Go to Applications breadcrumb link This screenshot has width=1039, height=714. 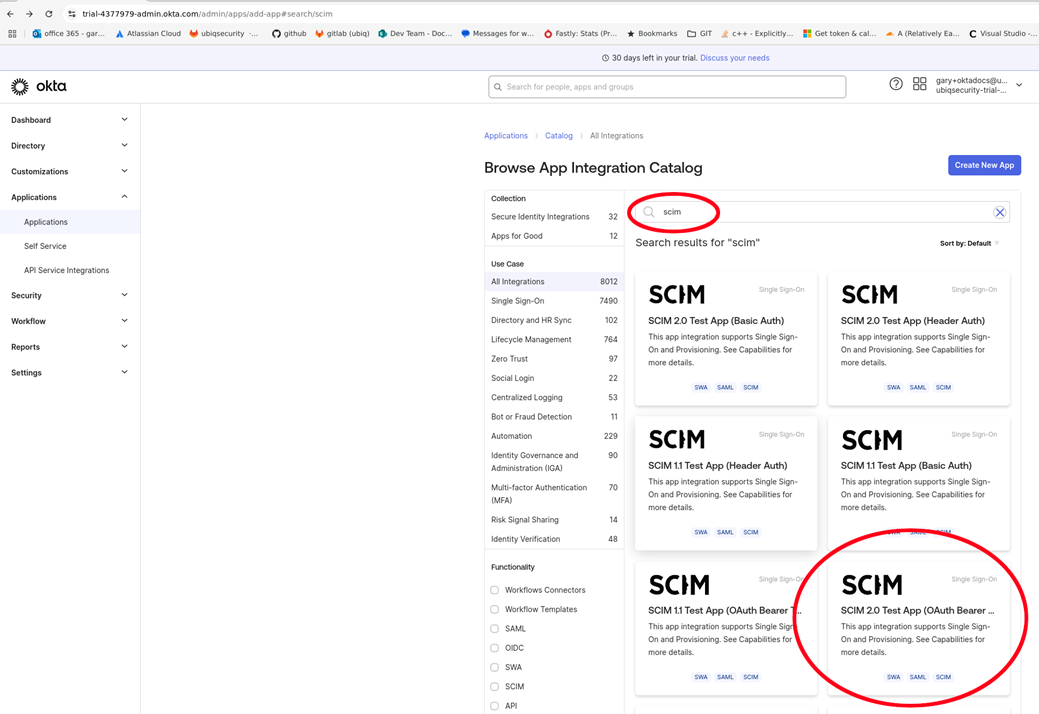506,136
